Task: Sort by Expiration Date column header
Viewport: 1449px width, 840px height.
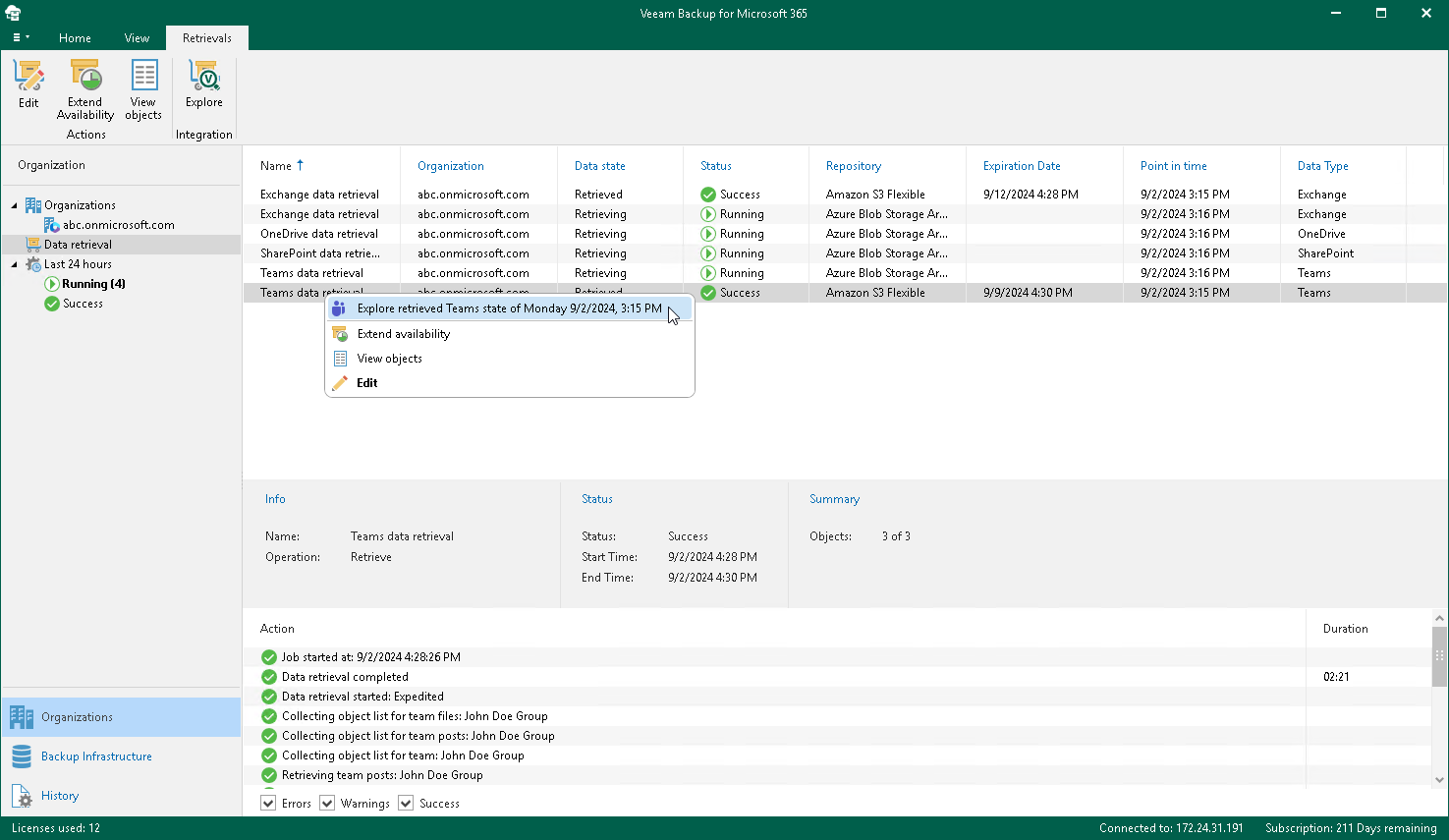Action: (1022, 166)
